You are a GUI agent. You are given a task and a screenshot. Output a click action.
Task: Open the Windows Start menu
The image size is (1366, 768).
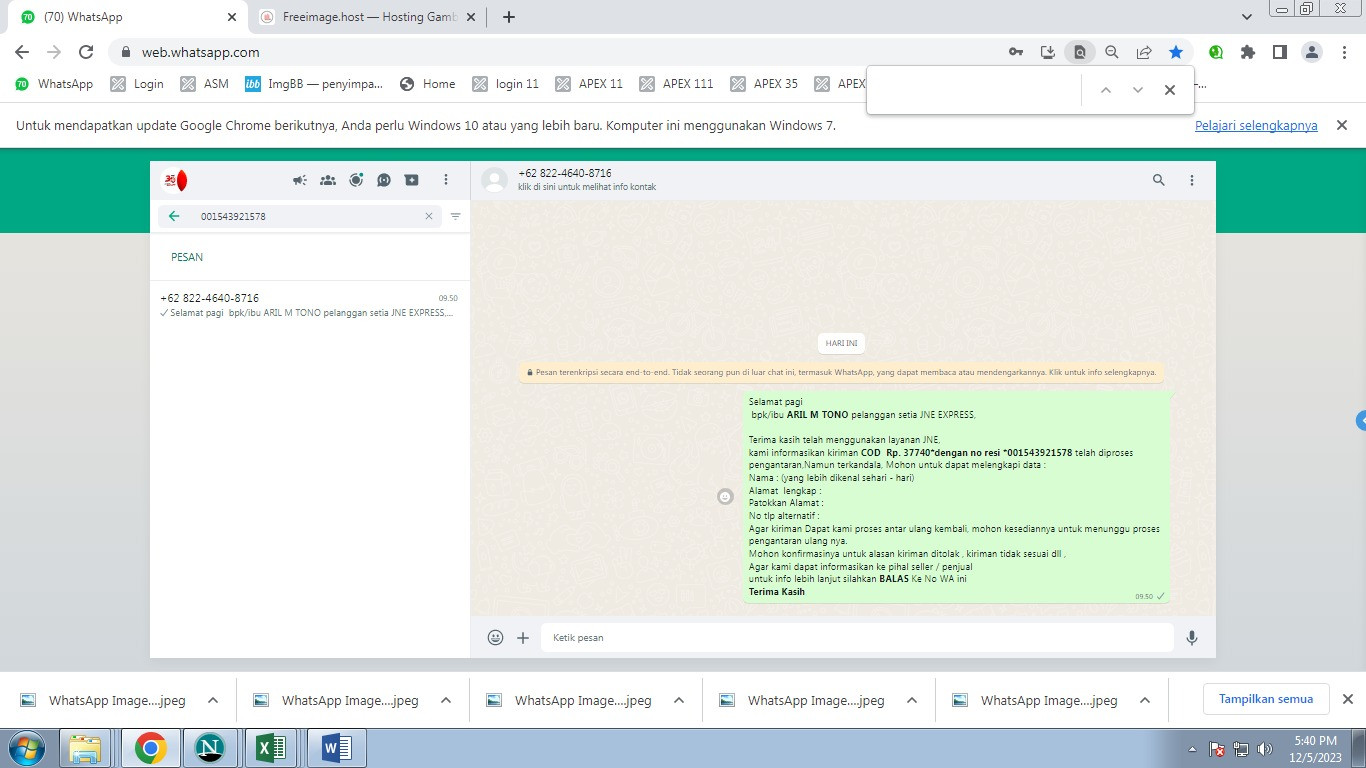[x=25, y=748]
